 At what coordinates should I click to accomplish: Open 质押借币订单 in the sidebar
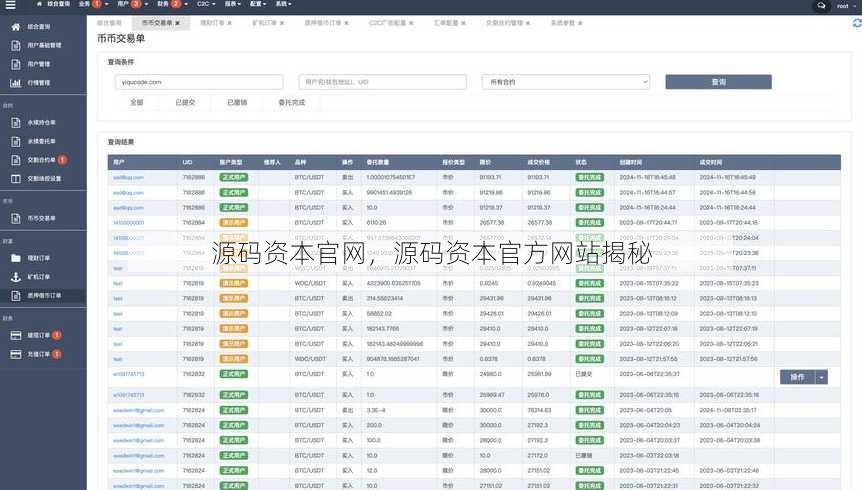(44, 295)
